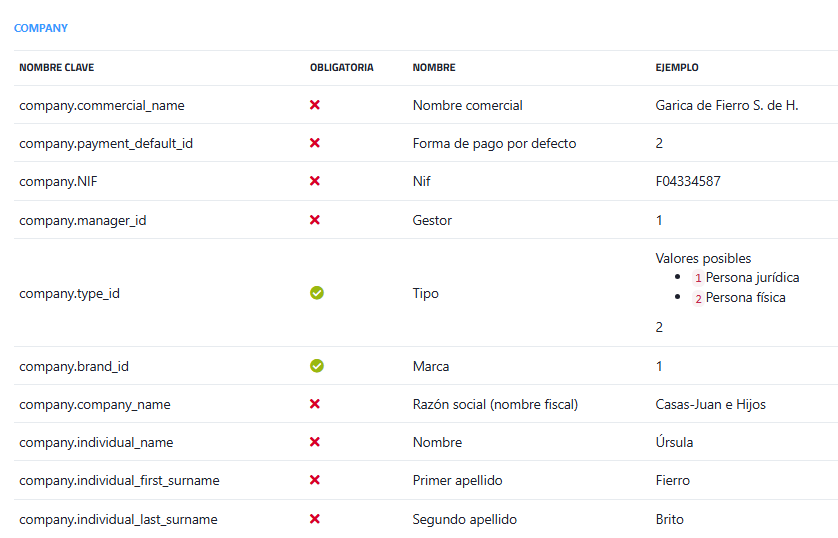Click the company.brand_id key name

(x=74, y=366)
